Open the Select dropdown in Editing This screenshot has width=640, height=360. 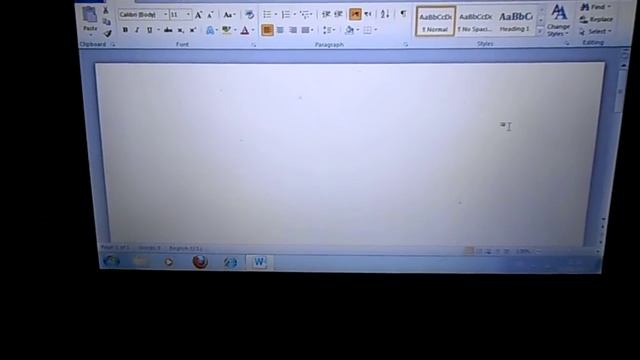pyautogui.click(x=597, y=31)
